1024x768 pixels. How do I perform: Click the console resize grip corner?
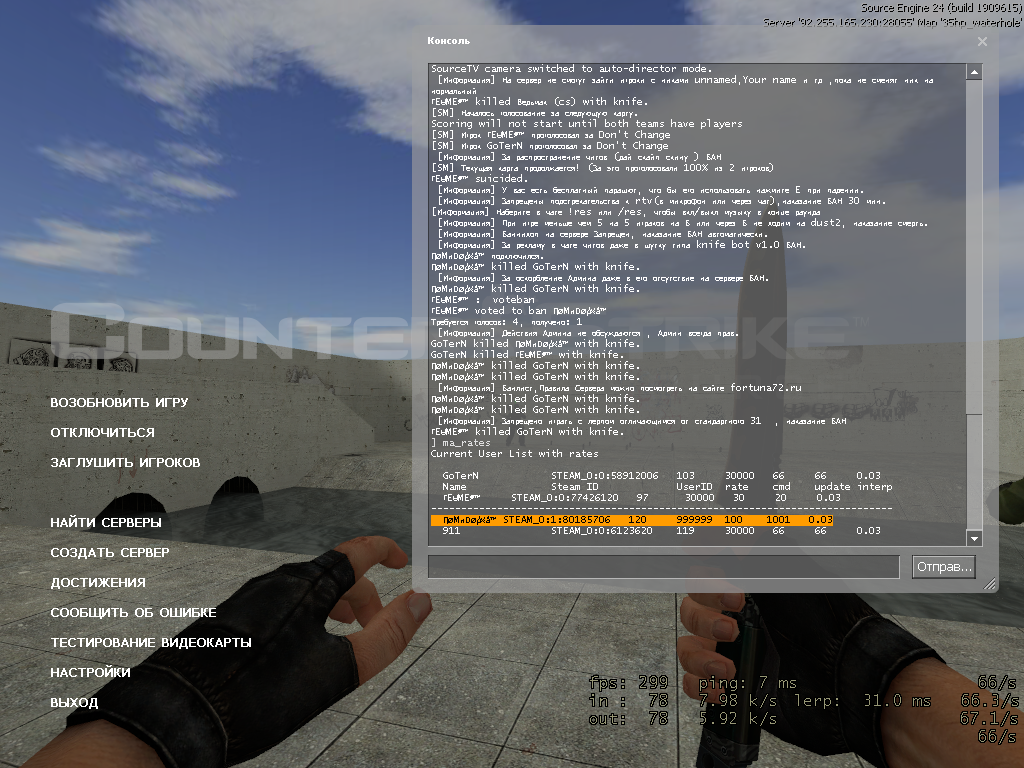[x=990, y=584]
